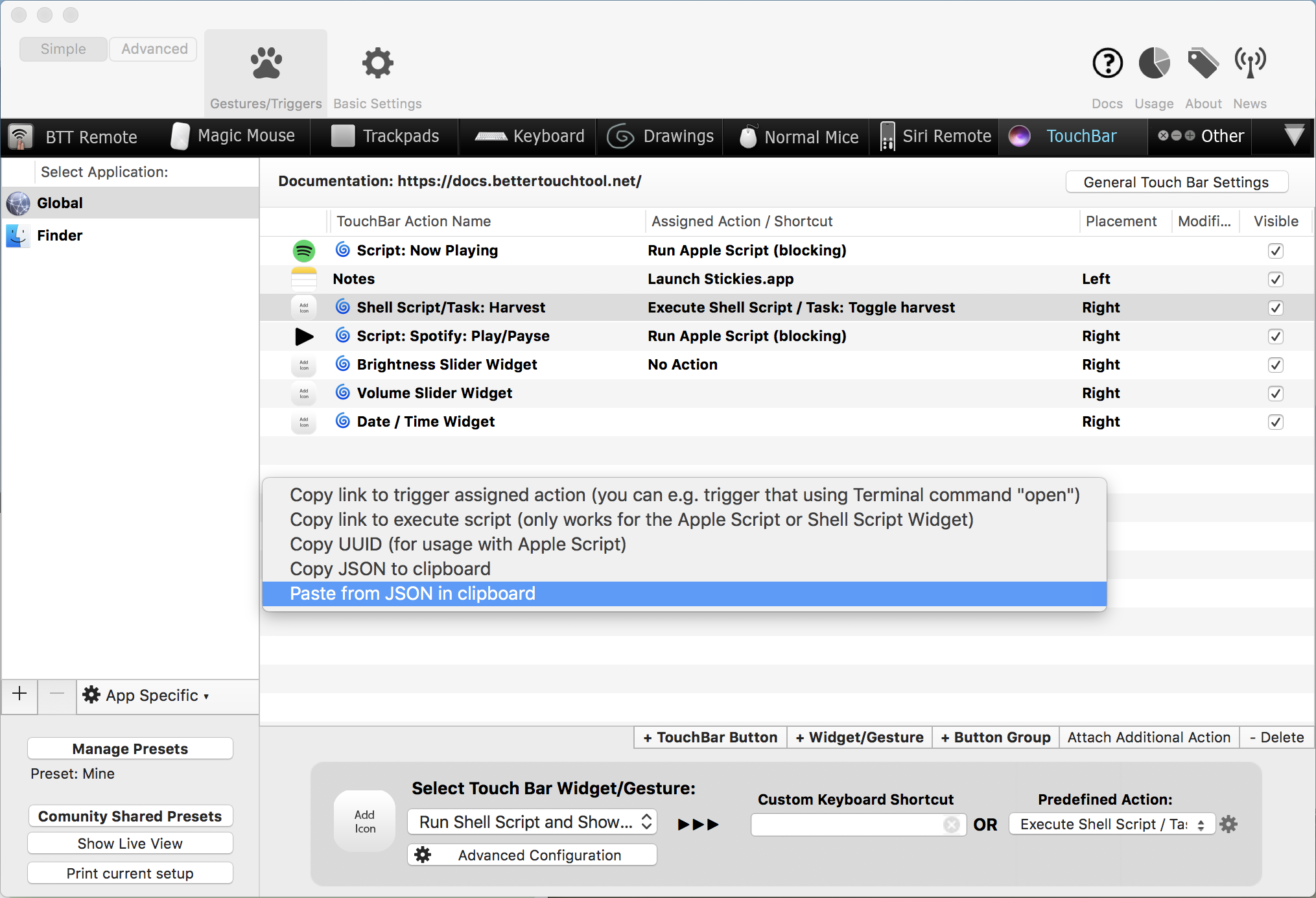The width and height of the screenshot is (1316, 898).
Task: Click the plus icon to add an application
Action: [19, 694]
